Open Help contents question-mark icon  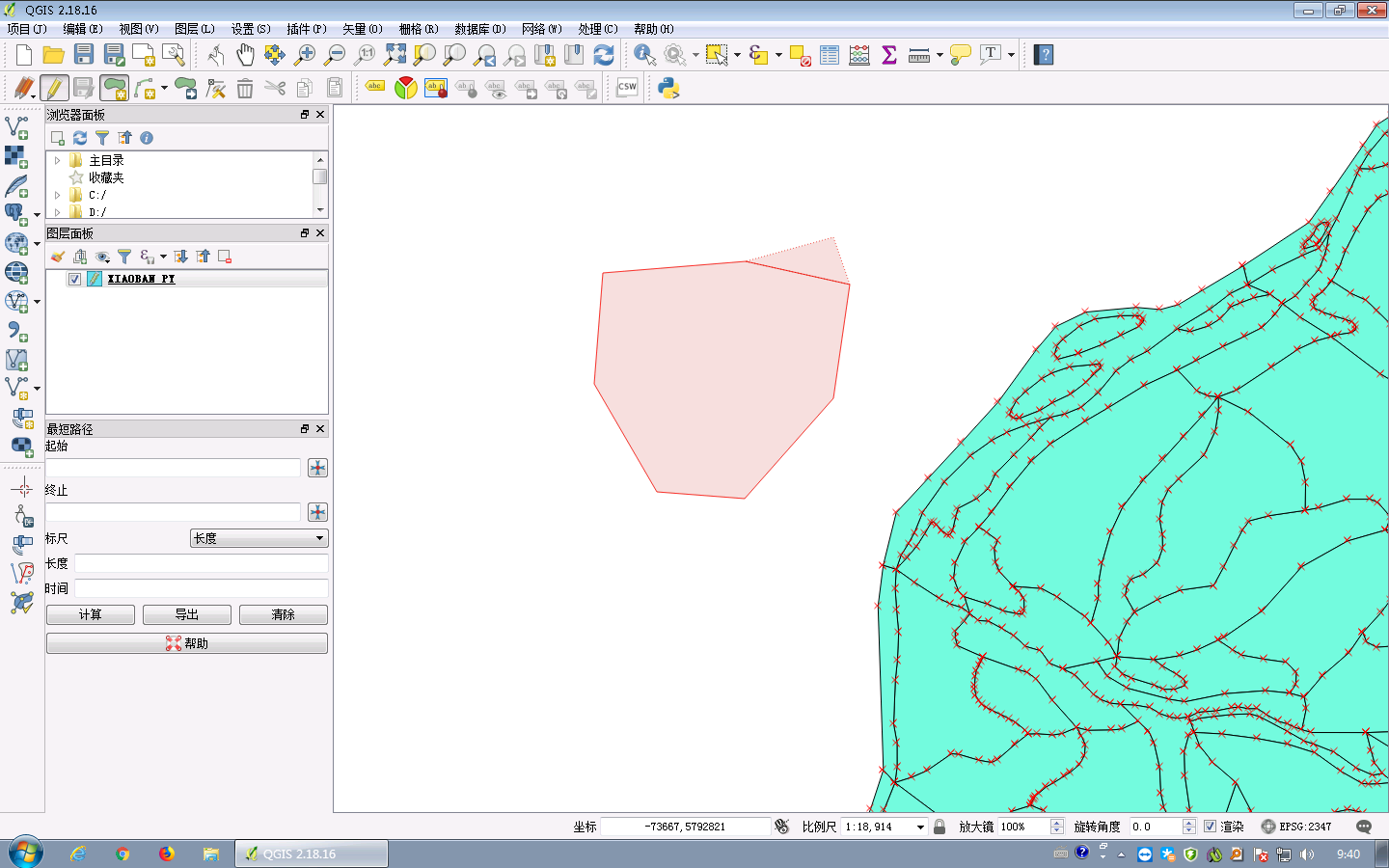point(1044,55)
